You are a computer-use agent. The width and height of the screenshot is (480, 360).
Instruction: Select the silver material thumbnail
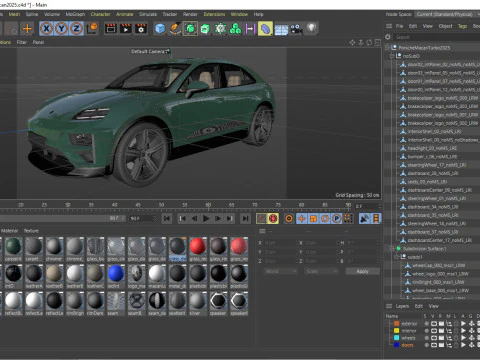[x=198, y=303]
